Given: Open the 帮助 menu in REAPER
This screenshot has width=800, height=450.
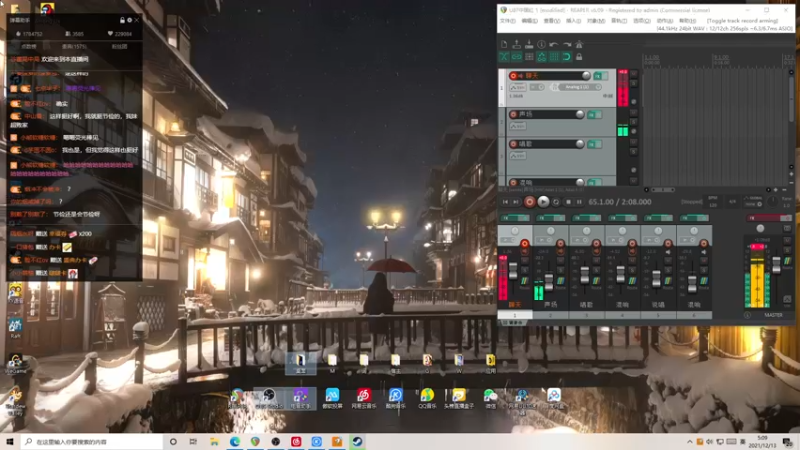Looking at the screenshot, I should point(687,21).
